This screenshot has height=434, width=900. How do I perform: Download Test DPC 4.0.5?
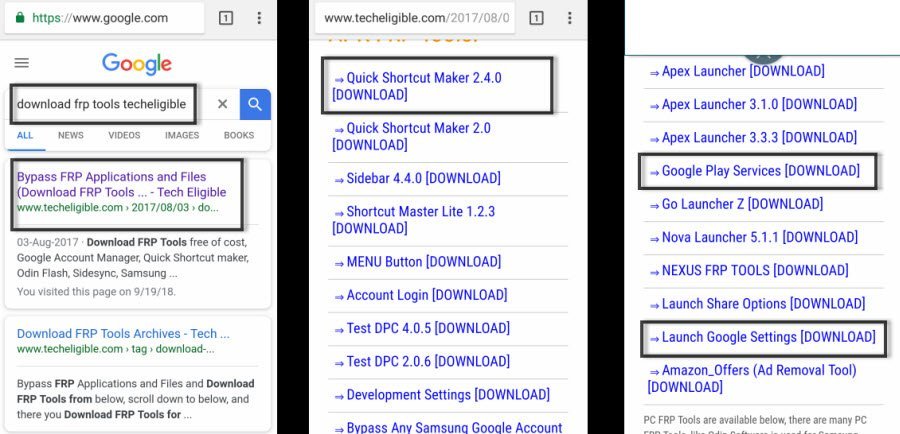(x=422, y=329)
